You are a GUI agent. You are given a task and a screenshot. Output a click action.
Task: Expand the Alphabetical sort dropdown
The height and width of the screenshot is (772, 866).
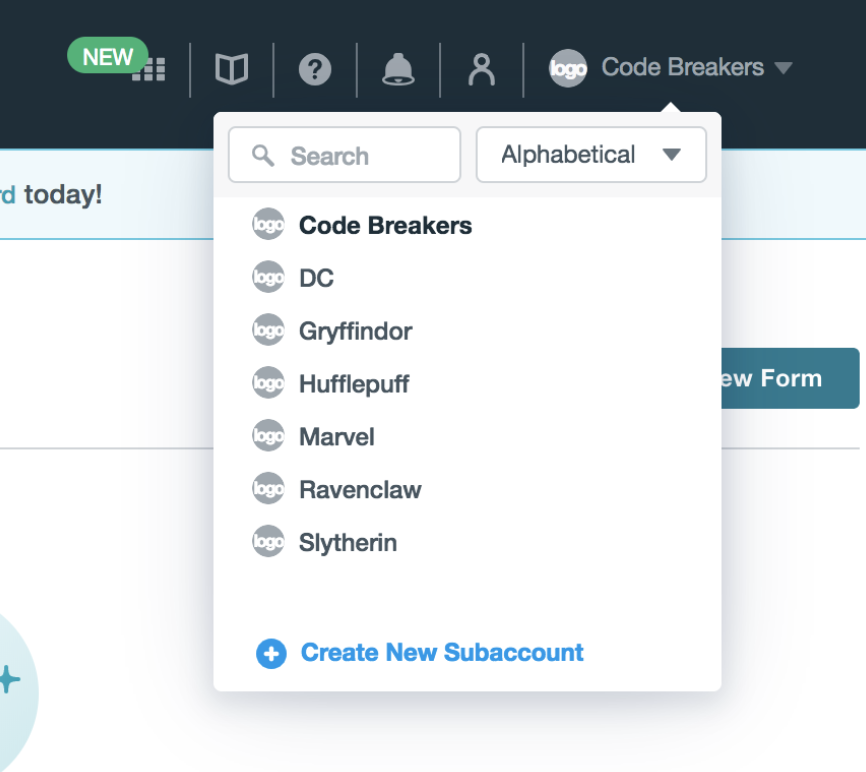click(x=591, y=155)
